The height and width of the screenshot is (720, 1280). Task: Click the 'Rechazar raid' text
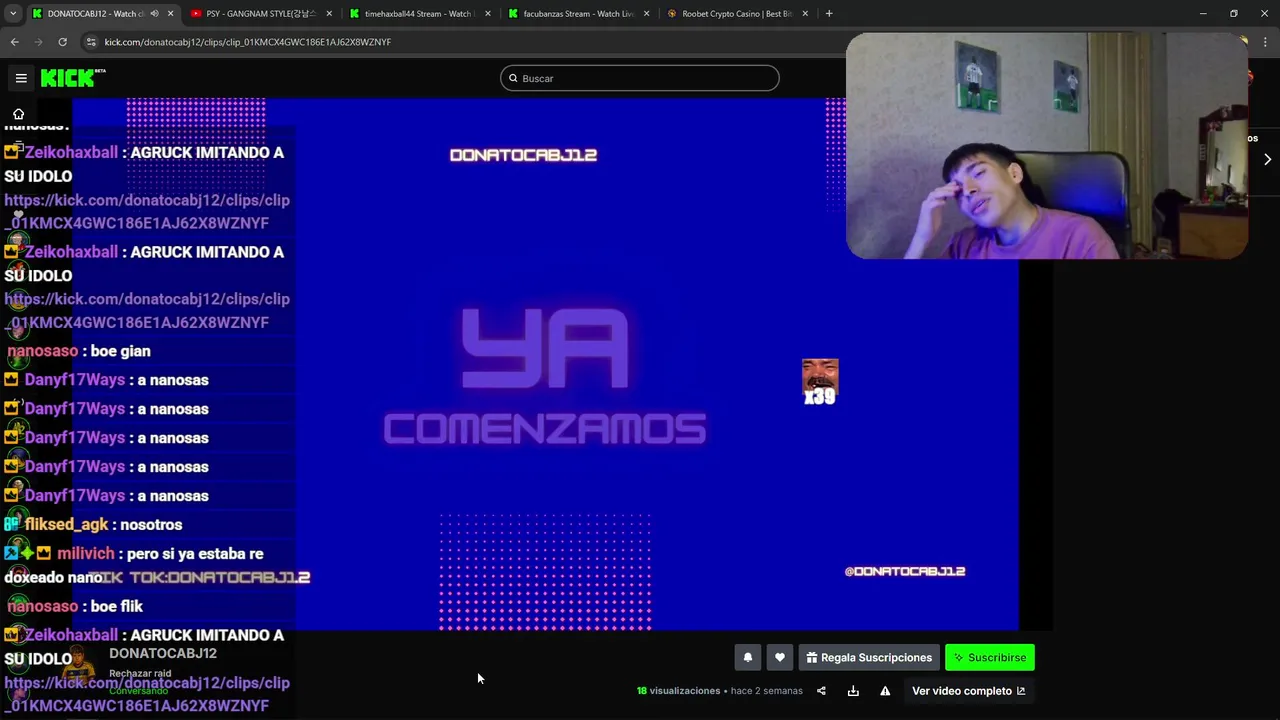pos(140,674)
